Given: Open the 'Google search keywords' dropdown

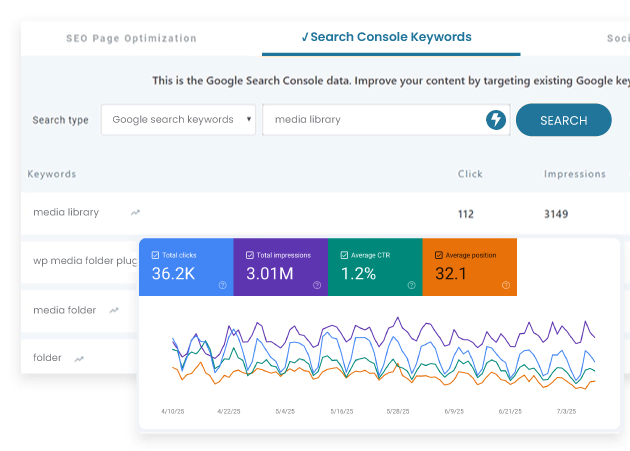Looking at the screenshot, I should (x=178, y=120).
